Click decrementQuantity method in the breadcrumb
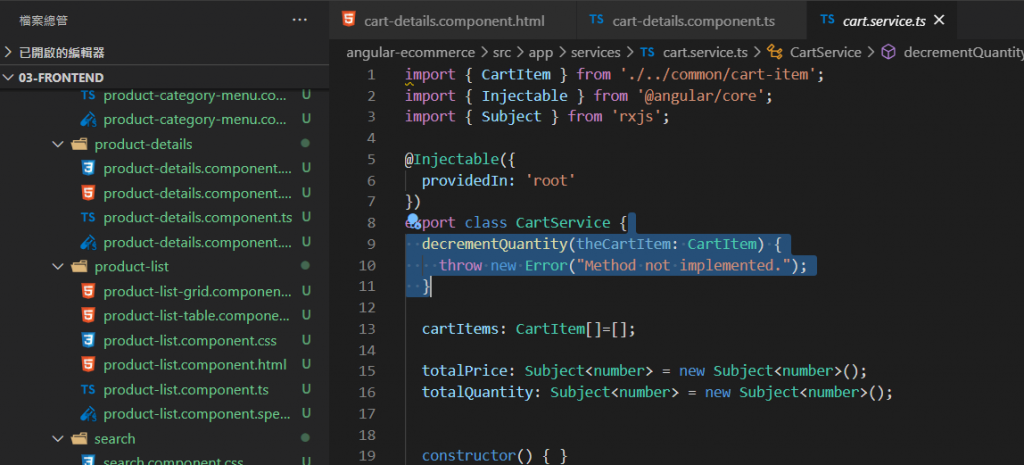Viewport: 1024px width, 465px height. pos(963,52)
